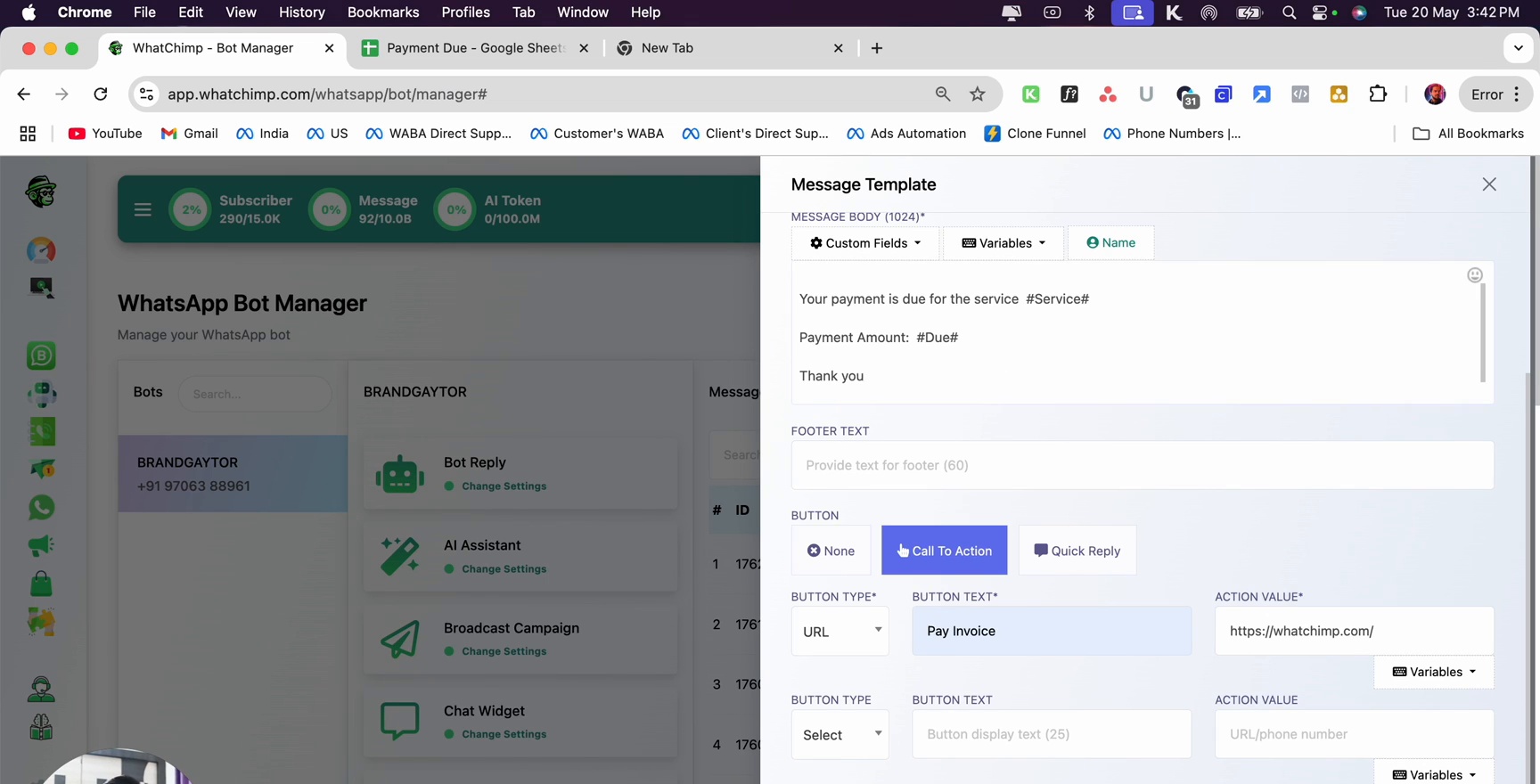The image size is (1540, 784).
Task: Select the Call To Action button option
Action: [945, 551]
